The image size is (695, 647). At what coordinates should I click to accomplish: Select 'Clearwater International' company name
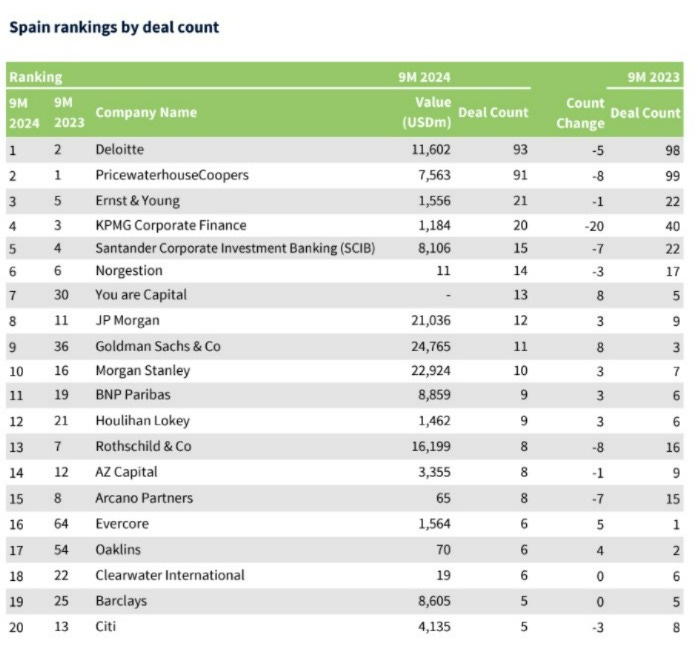(x=170, y=575)
